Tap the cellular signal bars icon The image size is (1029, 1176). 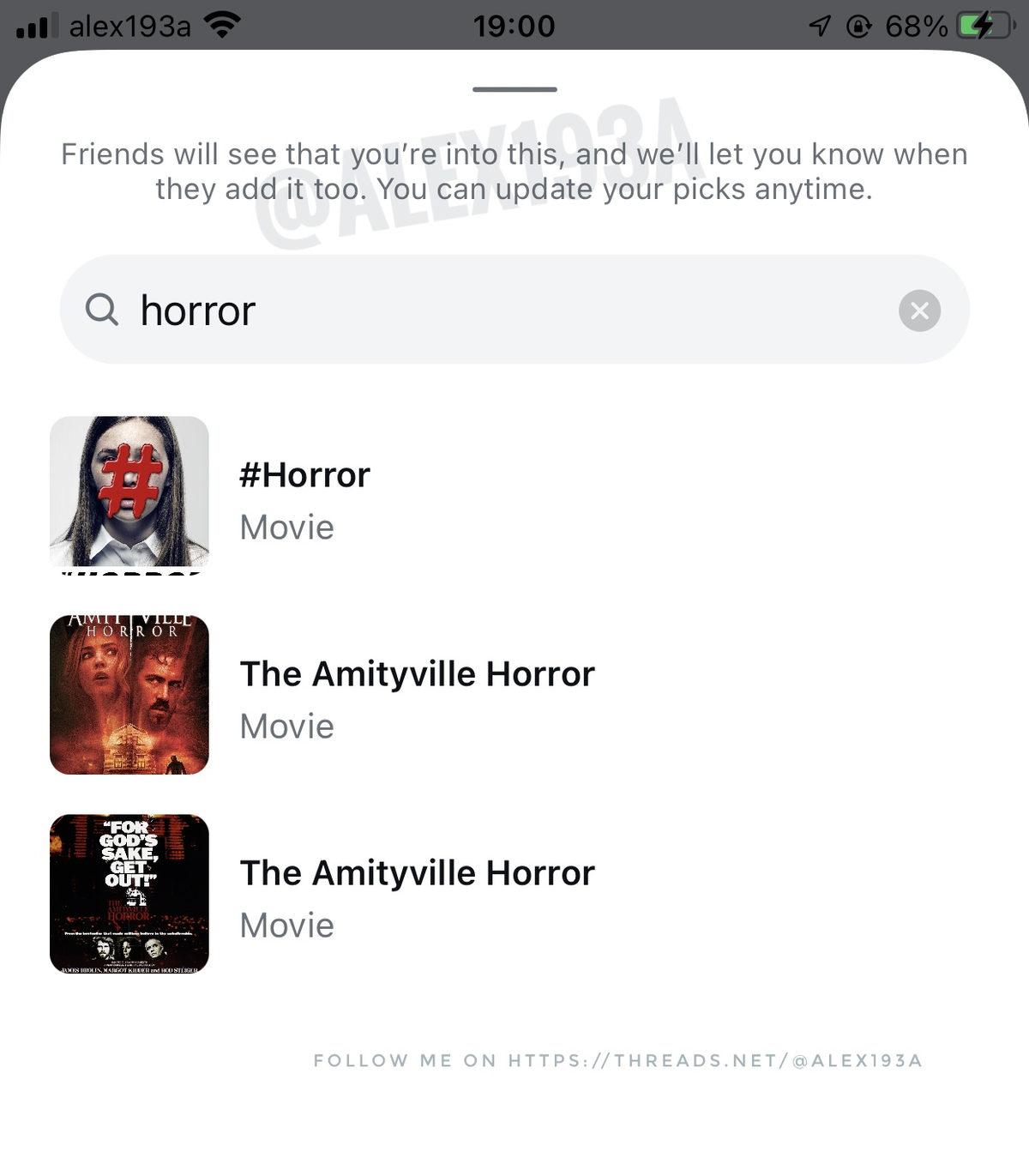[x=38, y=27]
